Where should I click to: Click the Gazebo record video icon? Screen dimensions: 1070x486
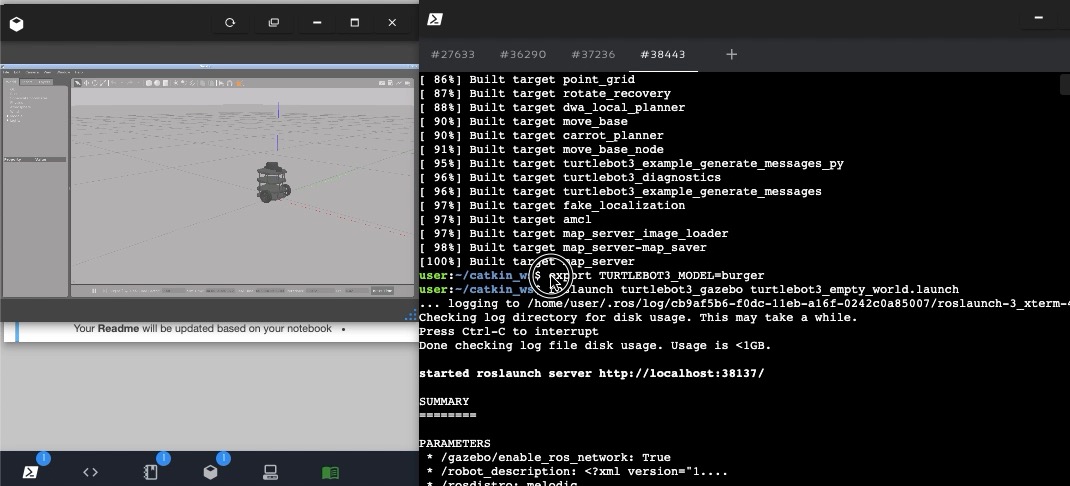[407, 83]
